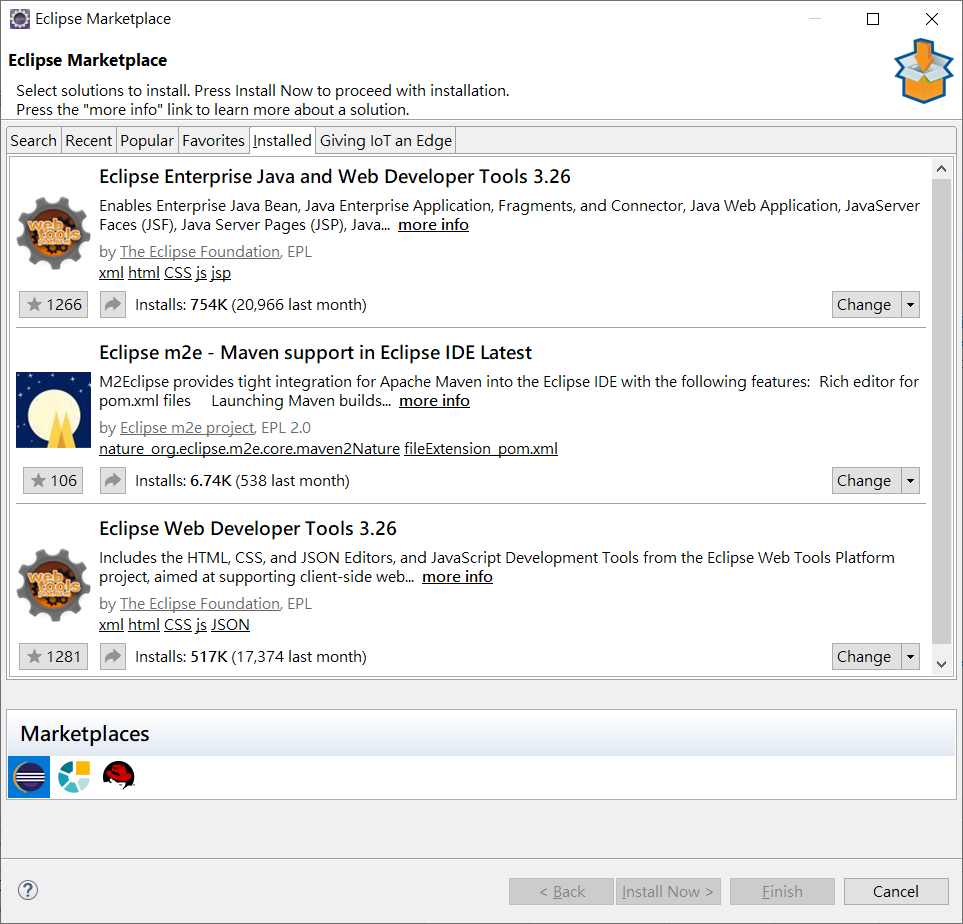Close the Eclipse Marketplace window
Viewport: 963px width, 924px height.
pos(932,19)
